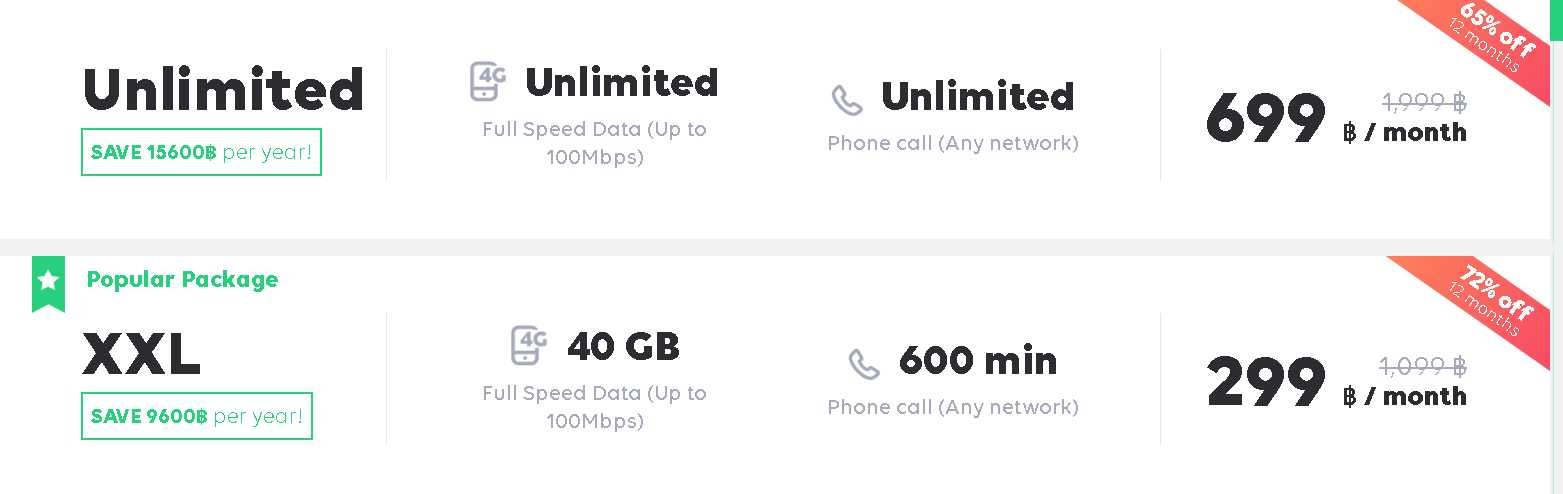This screenshot has width=1563, height=494.
Task: Click the SAVE 9600฿ per year badge
Action: 197,416
